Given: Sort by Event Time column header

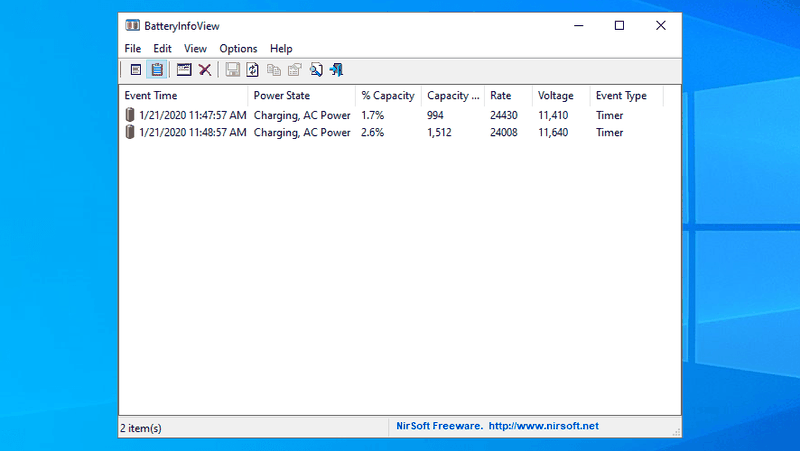Looking at the screenshot, I should click(x=184, y=95).
